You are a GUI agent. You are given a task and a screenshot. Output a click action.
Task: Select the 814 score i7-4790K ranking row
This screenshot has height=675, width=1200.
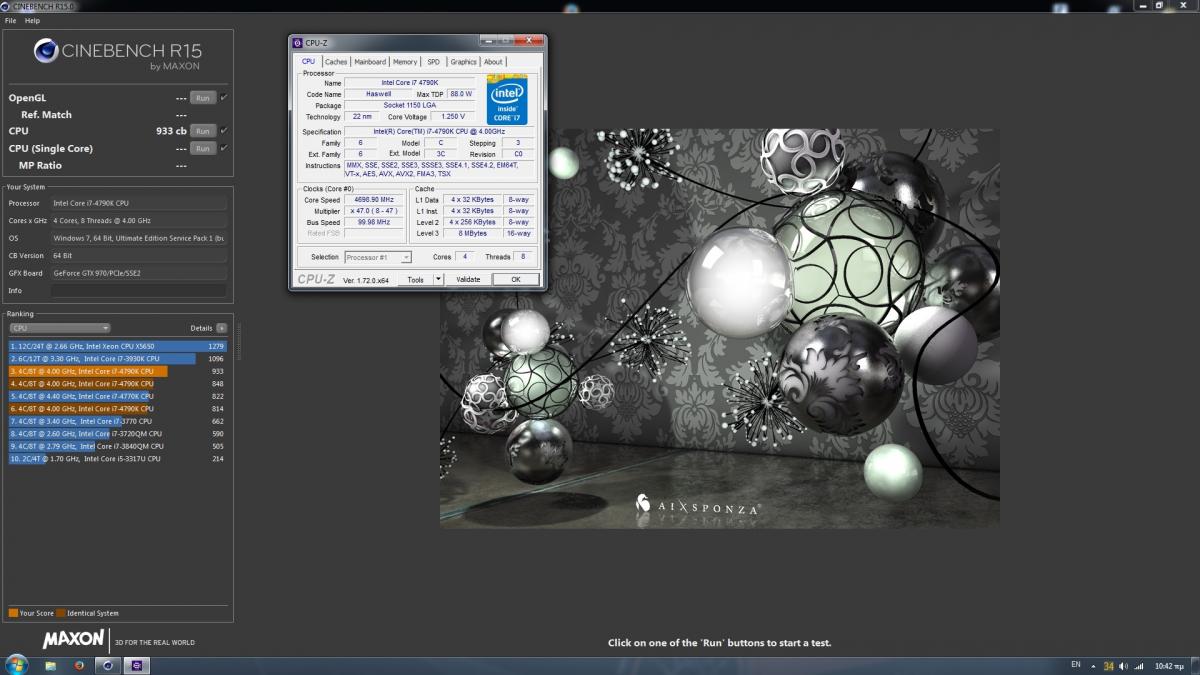[x=118, y=408]
